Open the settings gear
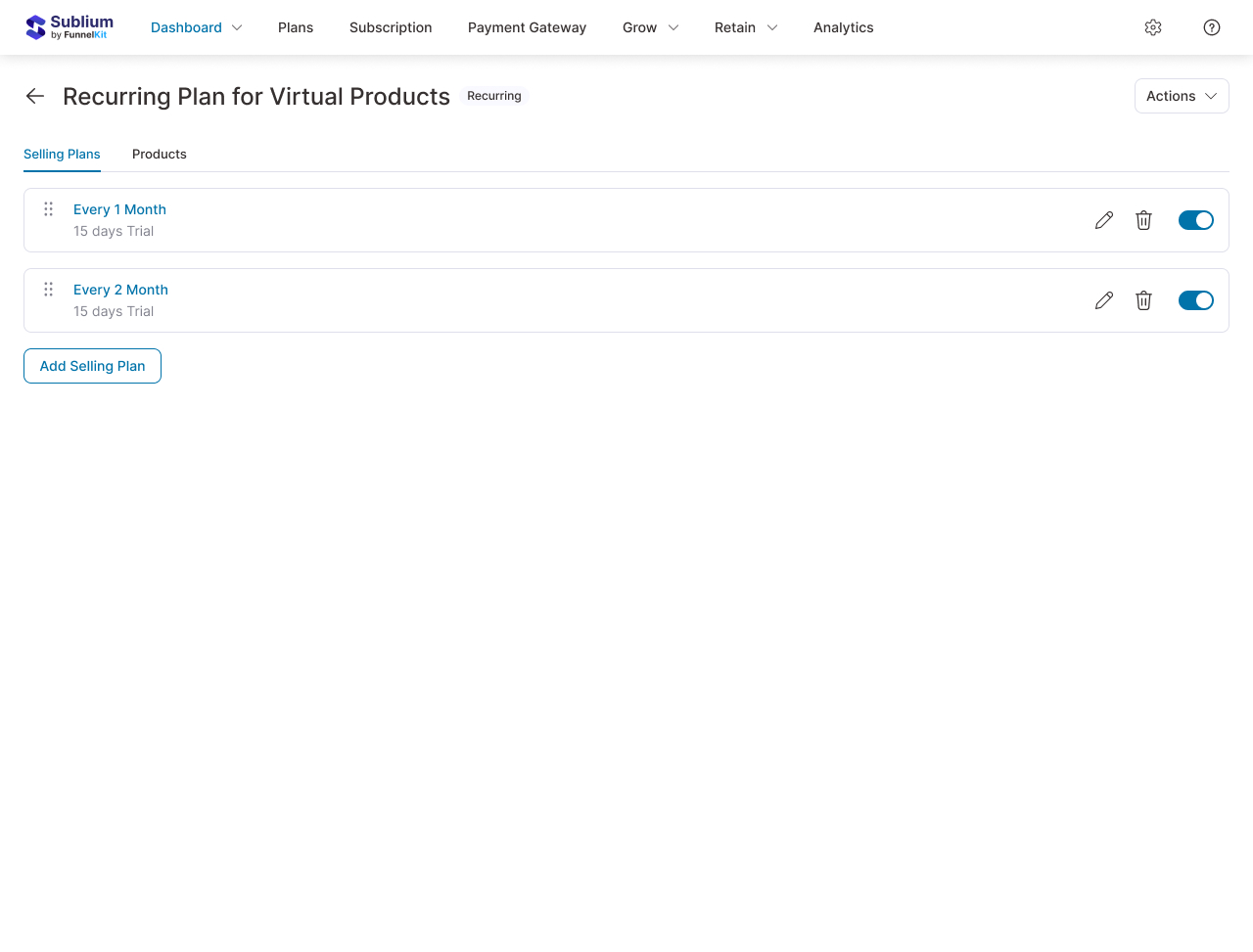 click(x=1152, y=27)
